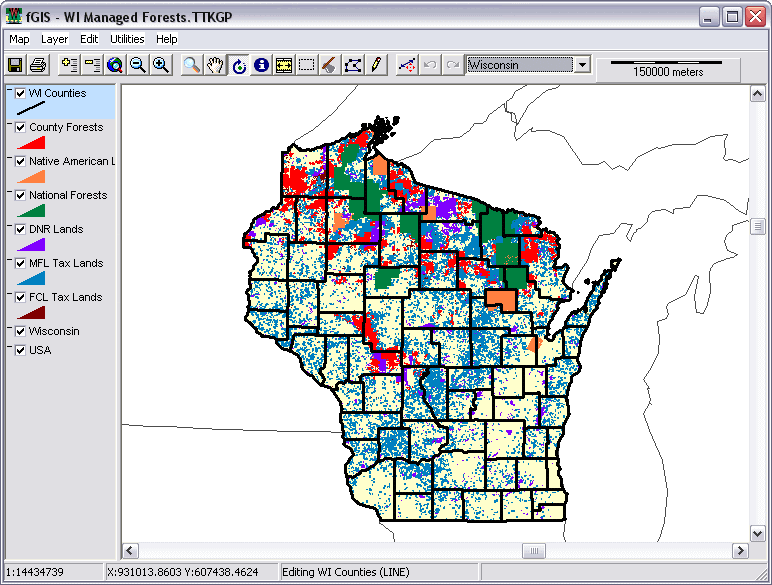Collapse the DNR Lands legend entry

[x=10, y=226]
